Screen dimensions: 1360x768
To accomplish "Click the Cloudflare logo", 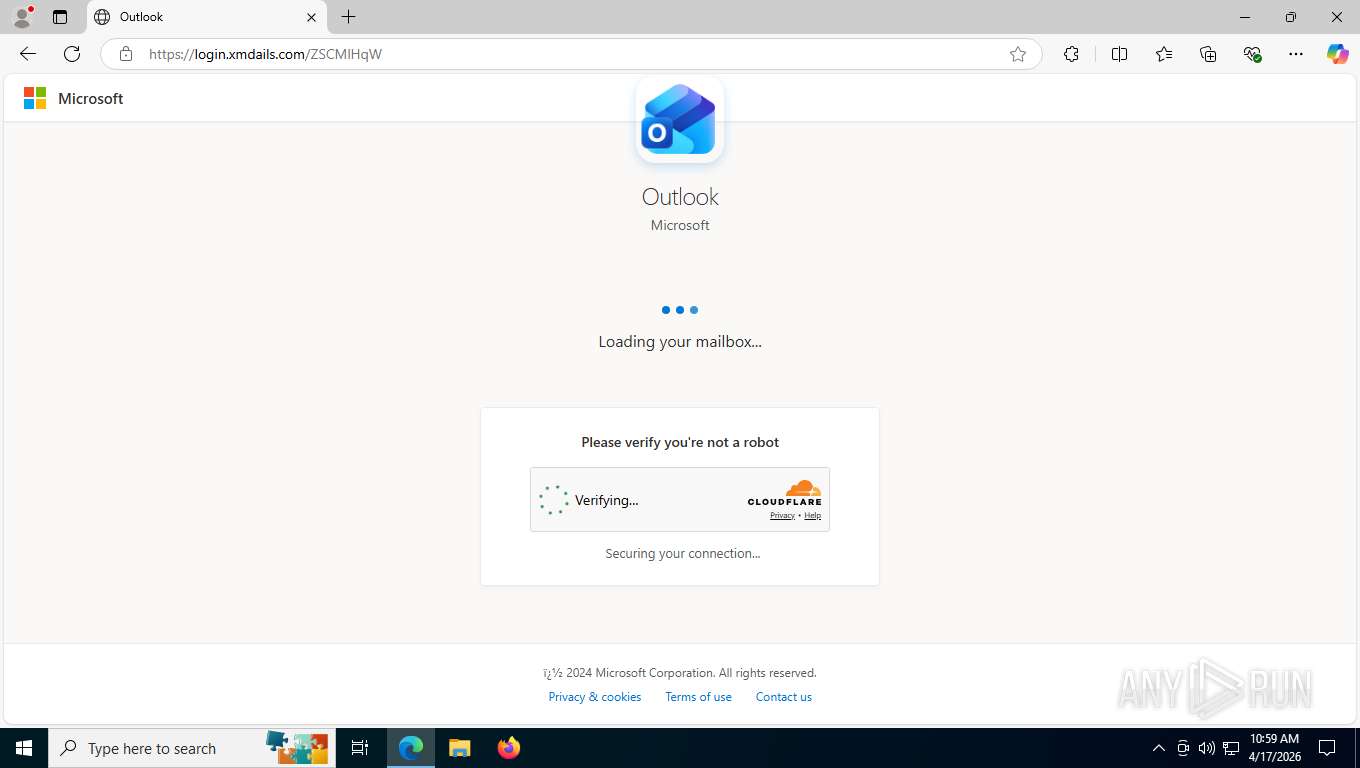I will point(785,493).
